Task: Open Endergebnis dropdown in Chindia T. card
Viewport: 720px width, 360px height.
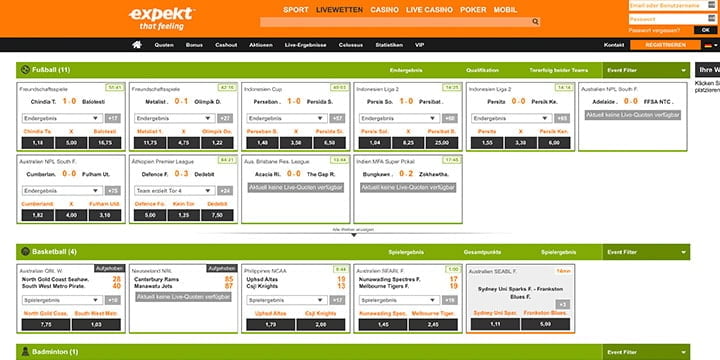Action: point(62,118)
